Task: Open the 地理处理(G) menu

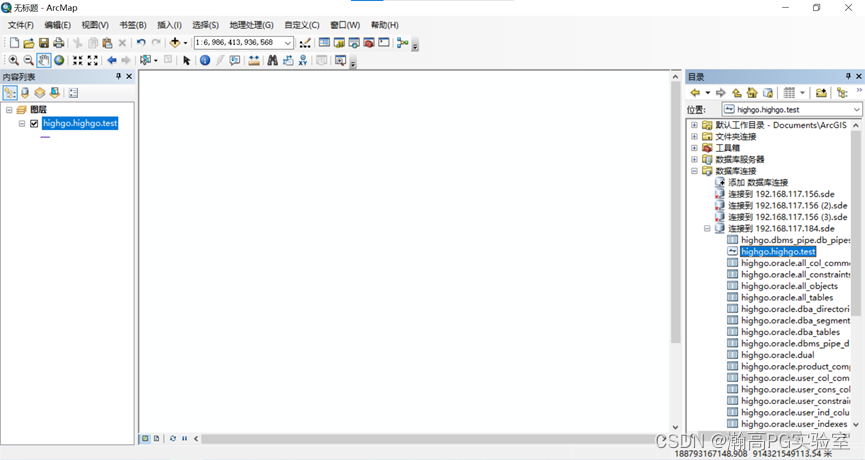Action: click(x=251, y=25)
